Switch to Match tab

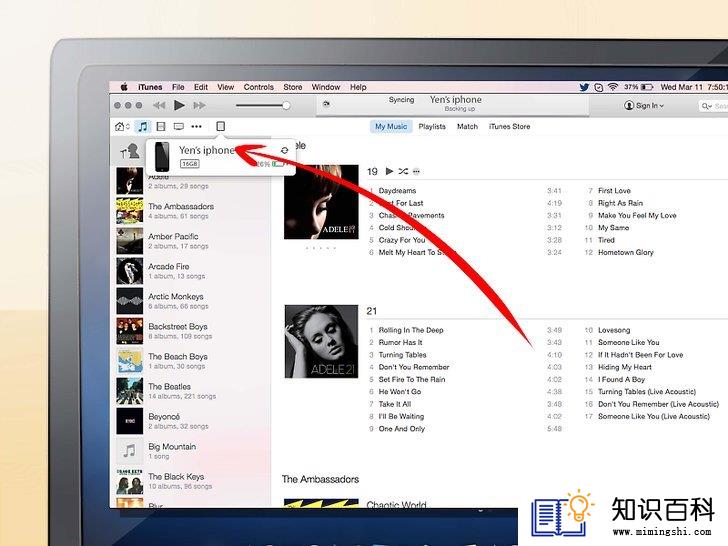[x=467, y=126]
